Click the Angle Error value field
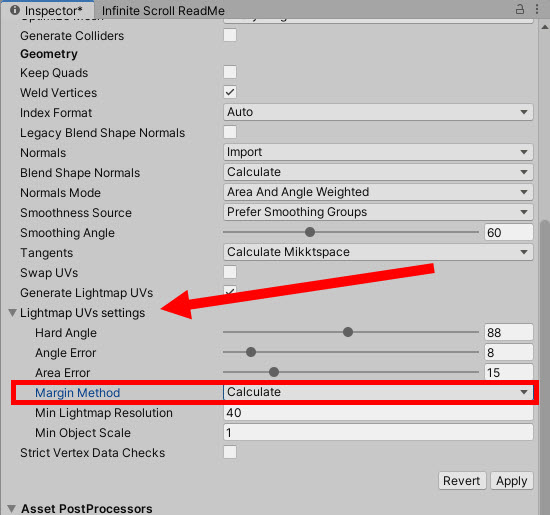 pyautogui.click(x=509, y=352)
